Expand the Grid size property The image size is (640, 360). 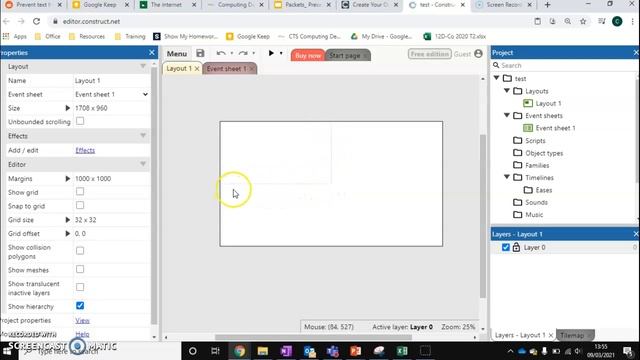click(x=68, y=220)
